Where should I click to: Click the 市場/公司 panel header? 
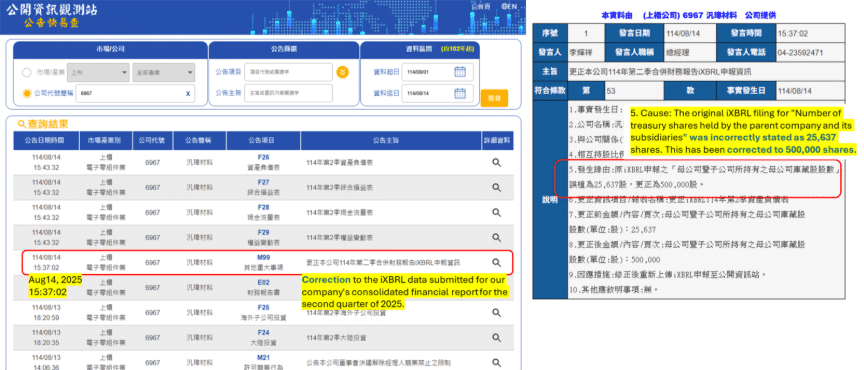pos(110,50)
